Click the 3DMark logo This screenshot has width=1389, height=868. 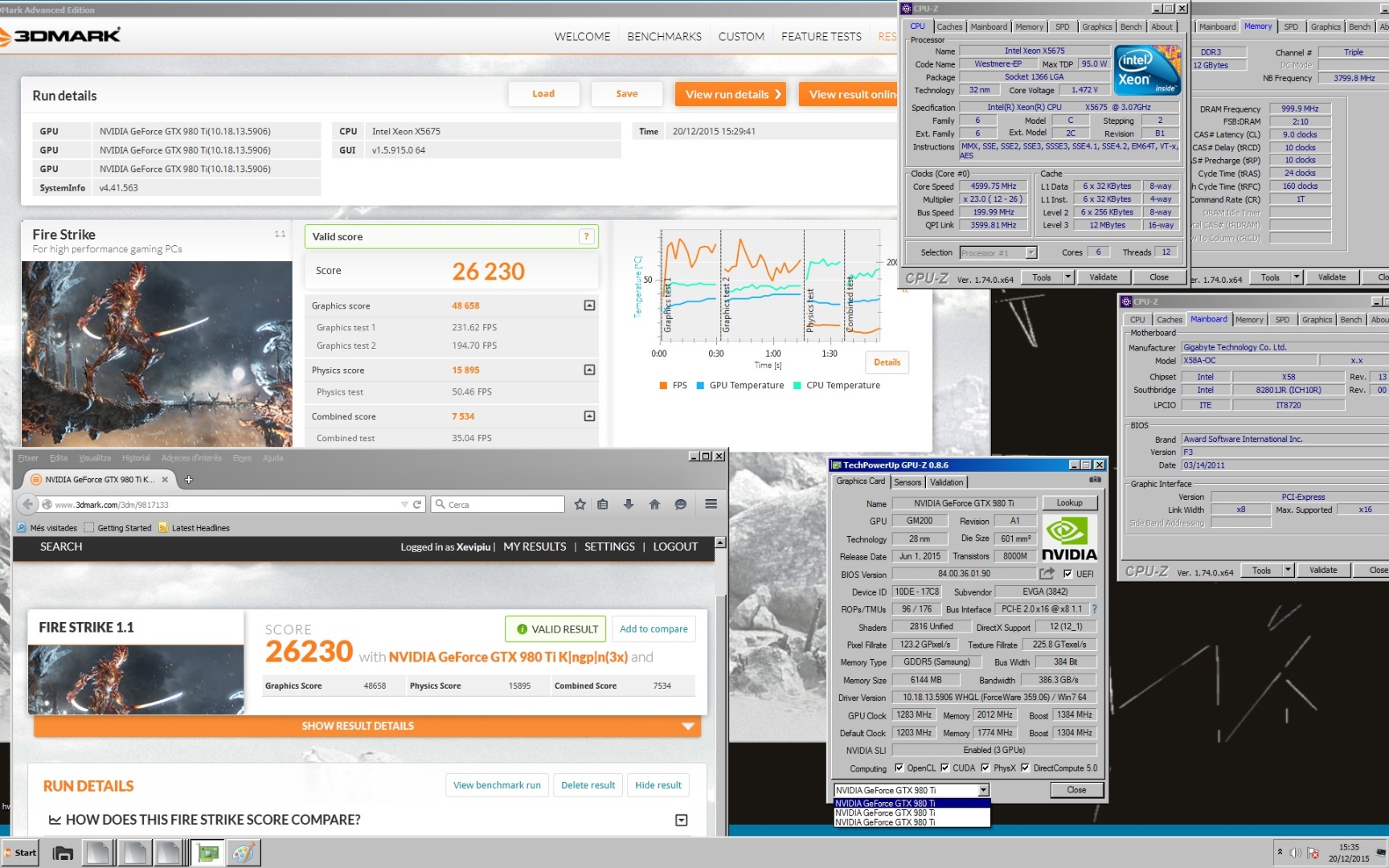click(60, 35)
